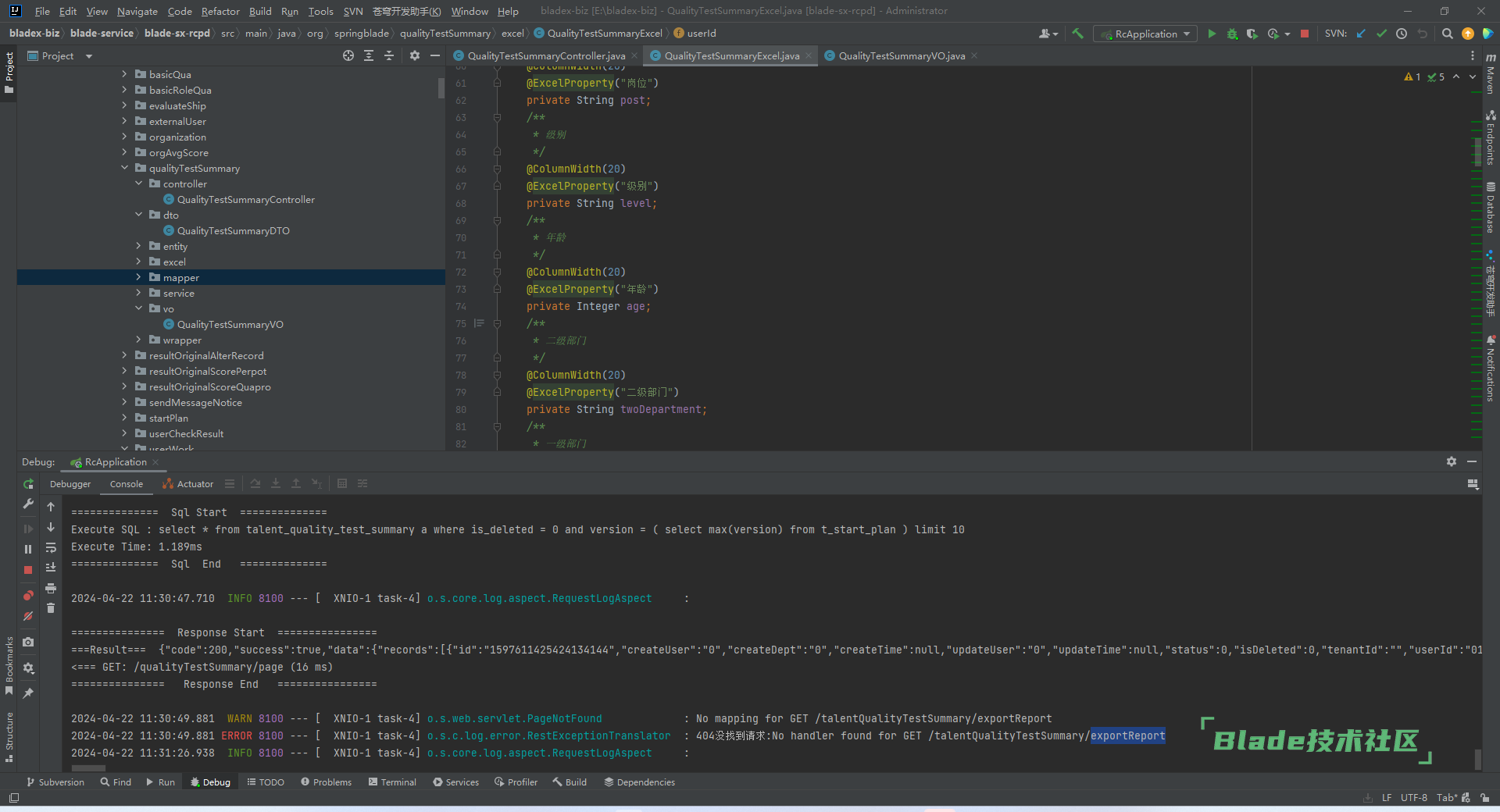Viewport: 1500px width, 812px height.
Task: Switch to the Debugger tab
Action: 70,484
